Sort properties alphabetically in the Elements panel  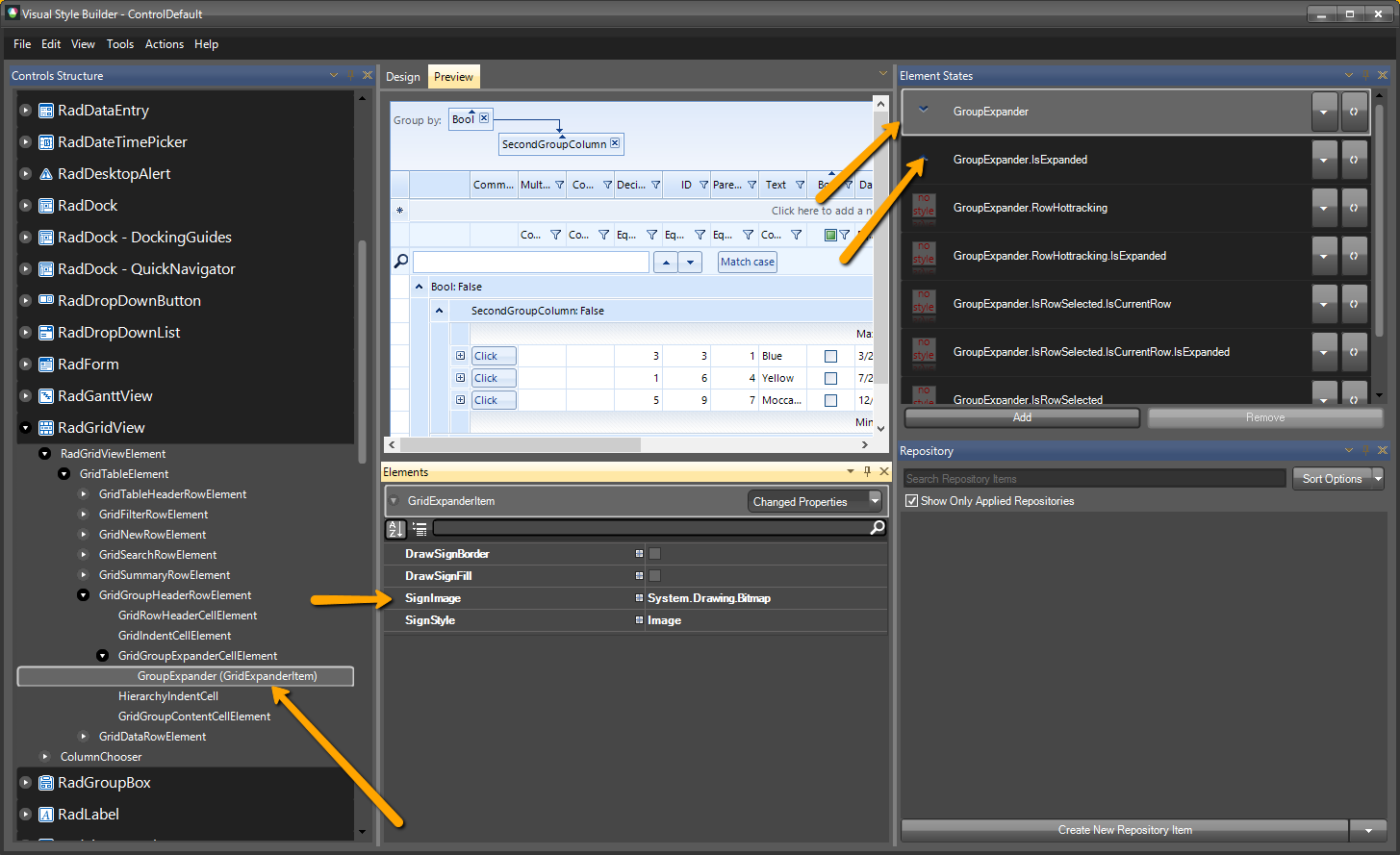[x=395, y=528]
